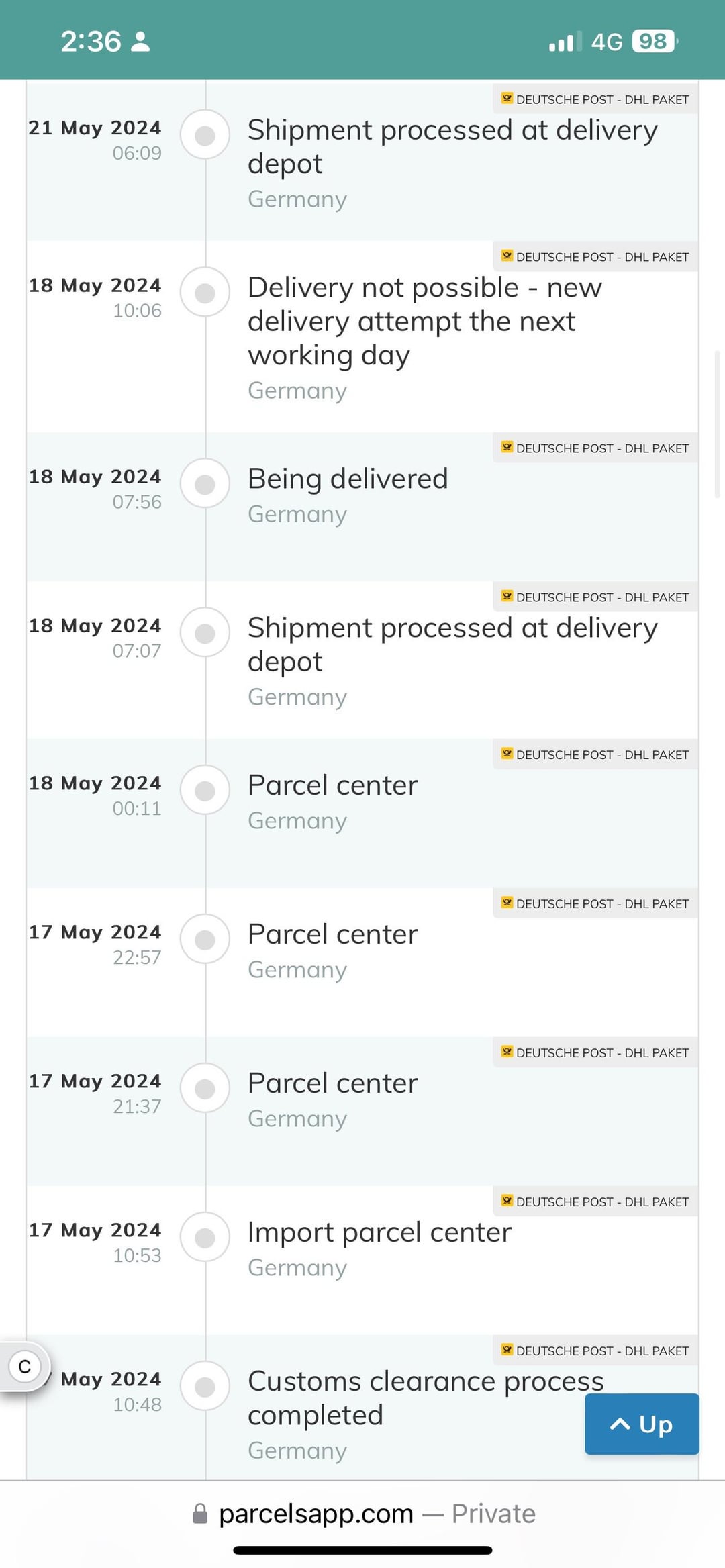This screenshot has height=1568, width=725.
Task: Tap the 18 May 07:56 timeline circle
Action: 205,484
